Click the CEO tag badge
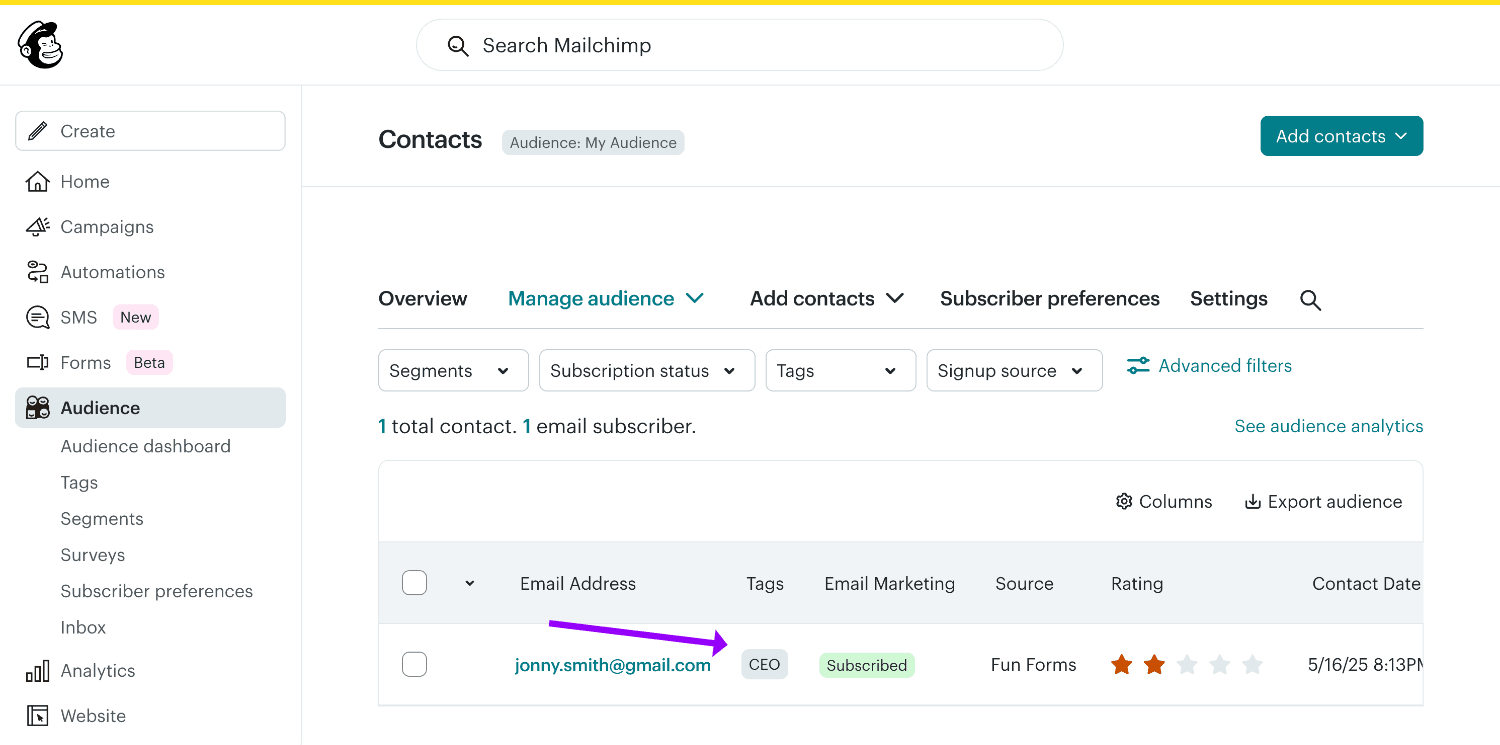1500x745 pixels. click(x=765, y=665)
